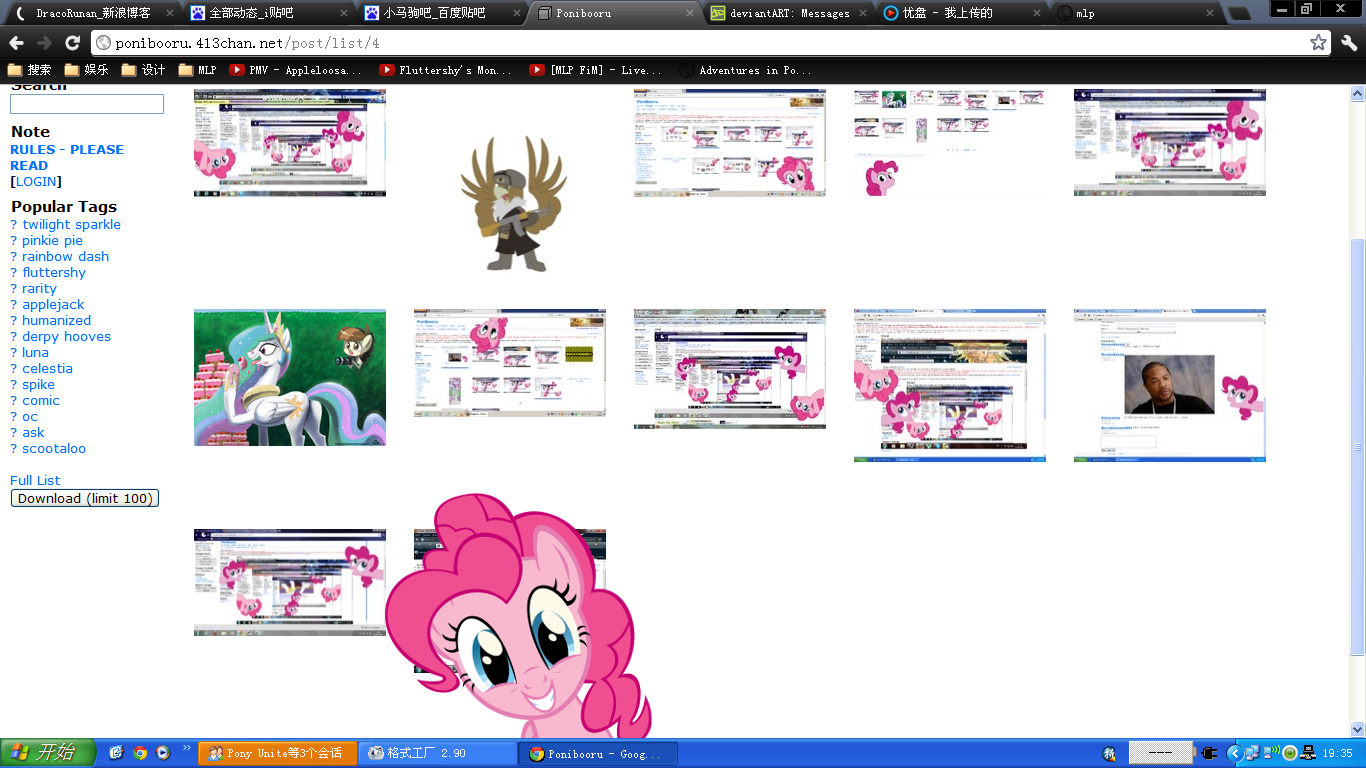
Task: Click the LOGIN link
Action: click(36, 181)
